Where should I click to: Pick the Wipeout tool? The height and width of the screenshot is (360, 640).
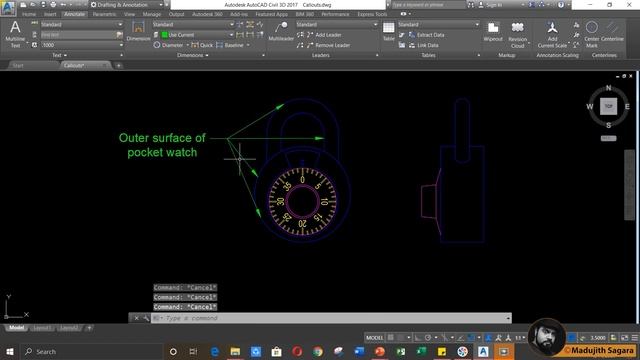493,31
